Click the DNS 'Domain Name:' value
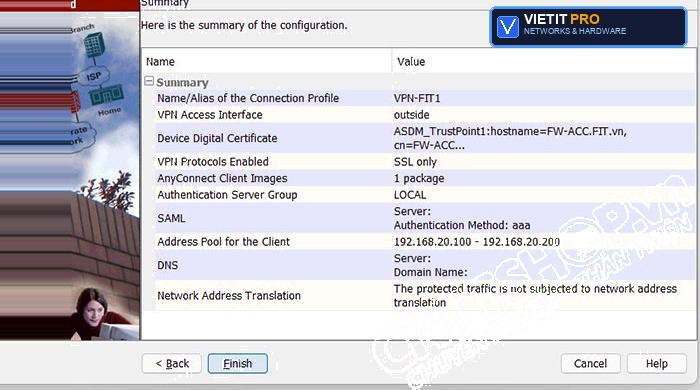The image size is (700, 390). (430, 272)
